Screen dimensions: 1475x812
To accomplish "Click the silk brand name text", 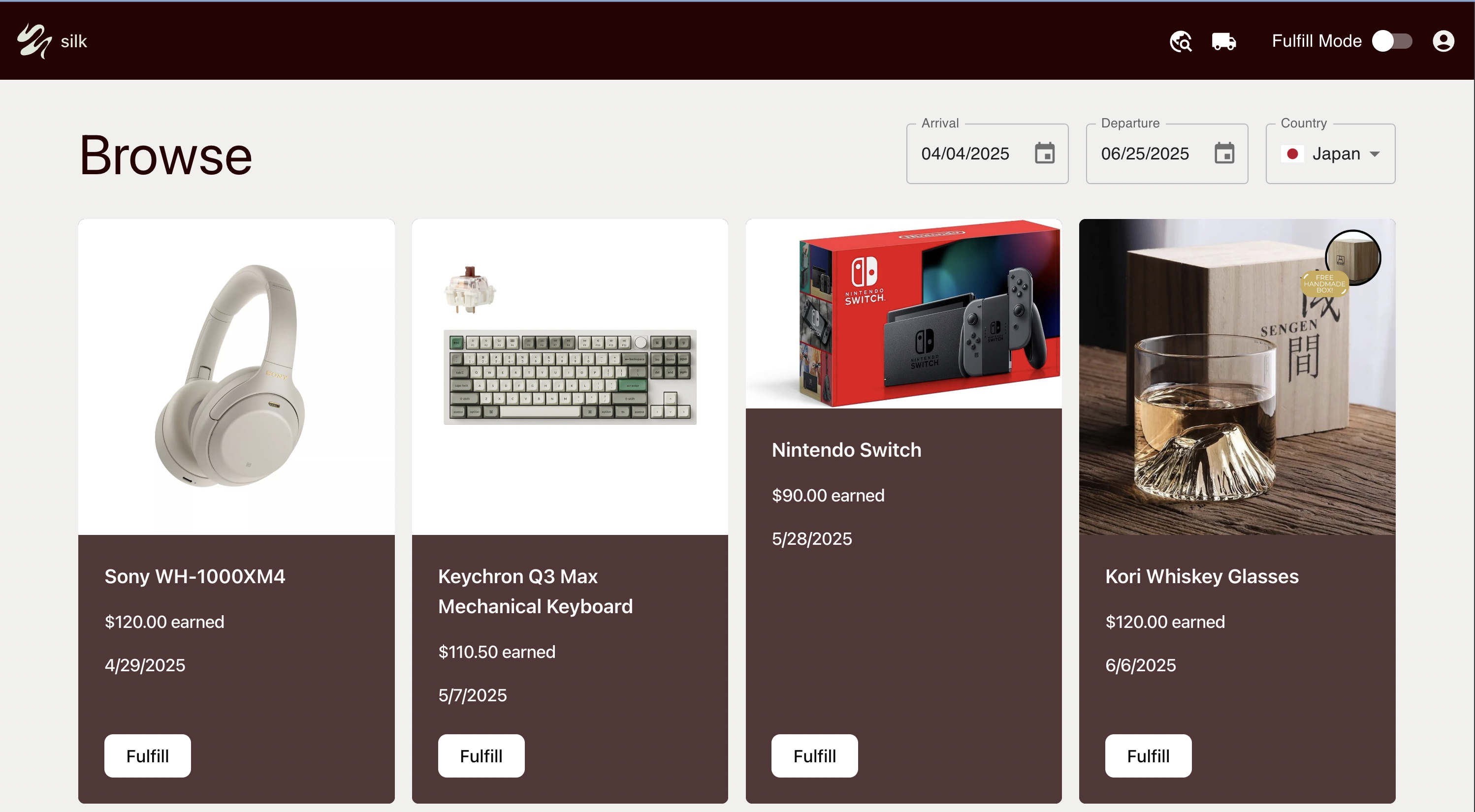I will coord(73,41).
